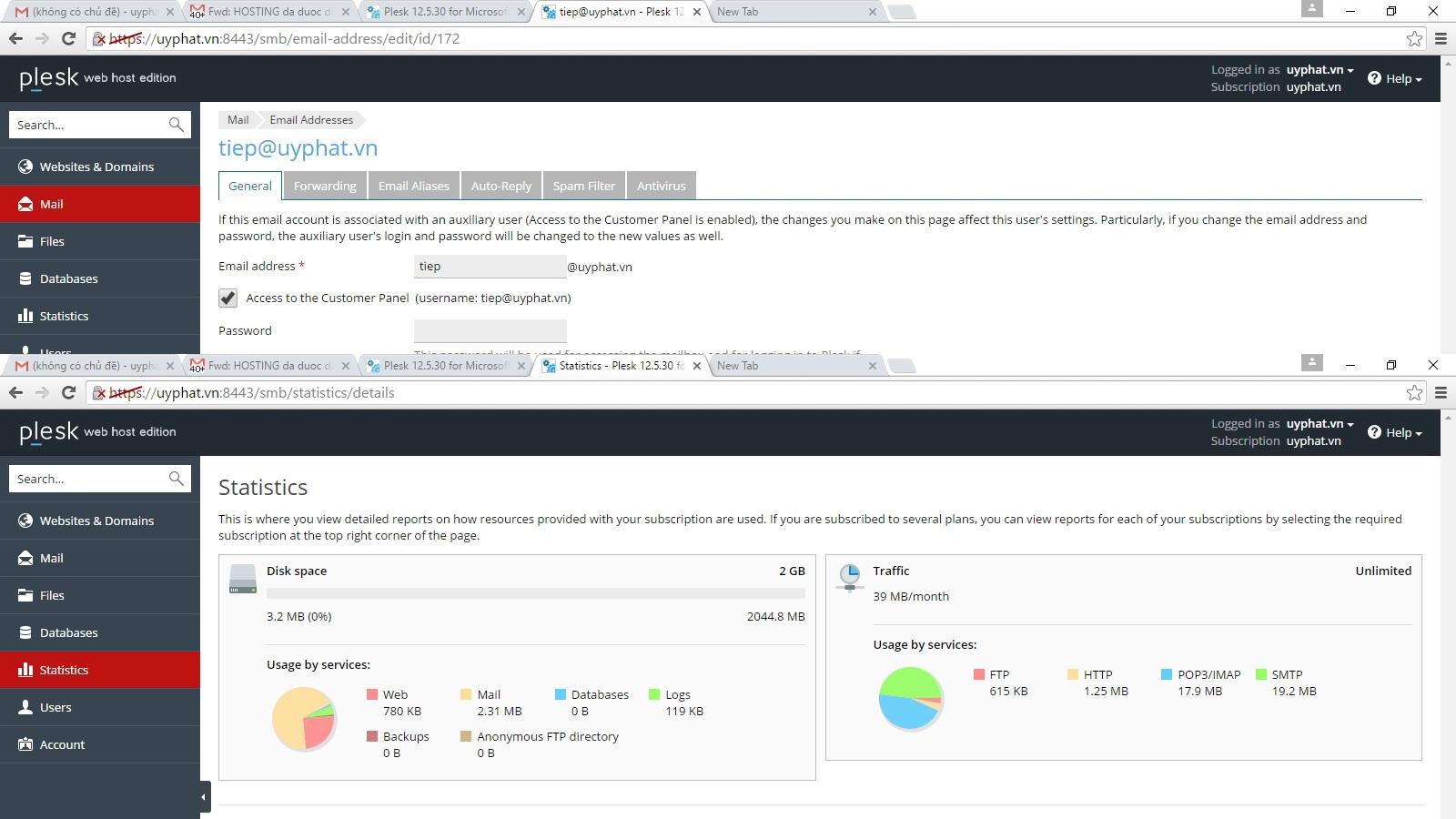Open Statistics in top sidebar
This screenshot has width=1456, height=819.
[100, 316]
